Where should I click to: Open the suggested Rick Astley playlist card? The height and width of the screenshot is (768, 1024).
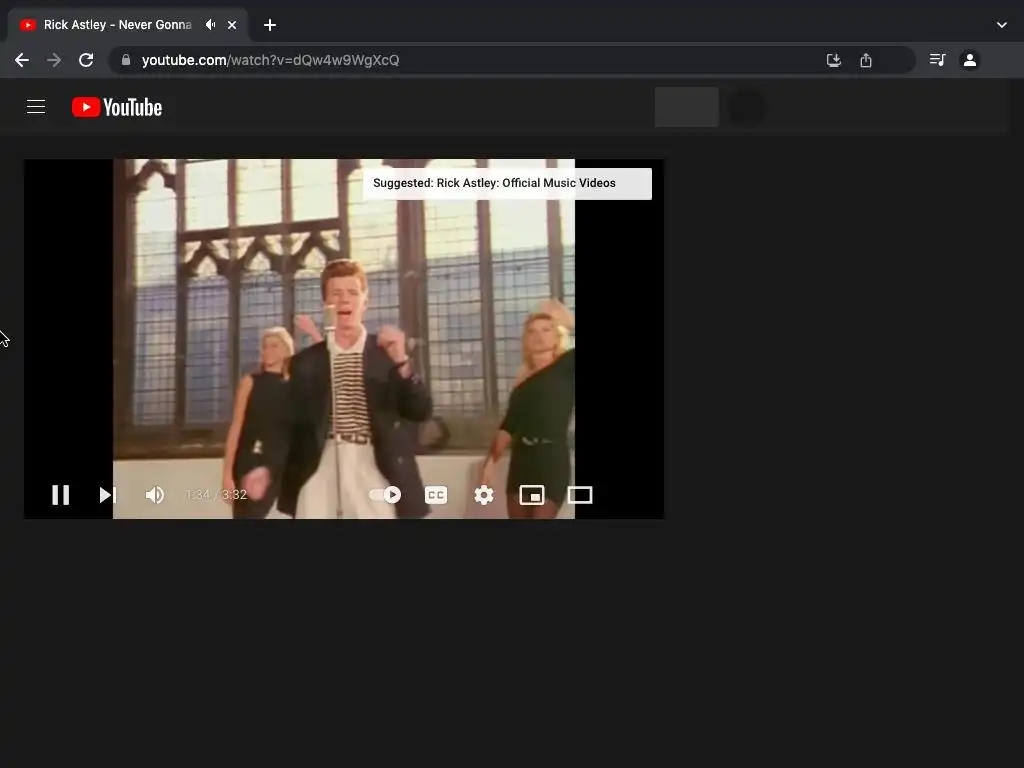[x=507, y=184]
